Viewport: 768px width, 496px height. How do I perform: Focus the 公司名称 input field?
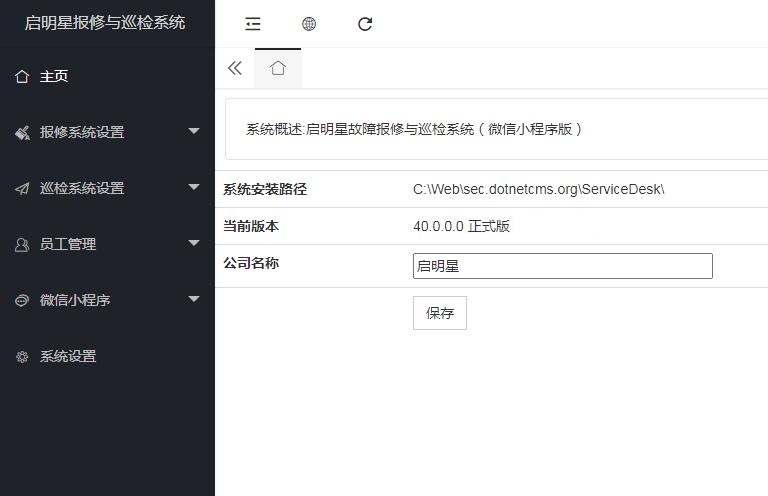563,266
